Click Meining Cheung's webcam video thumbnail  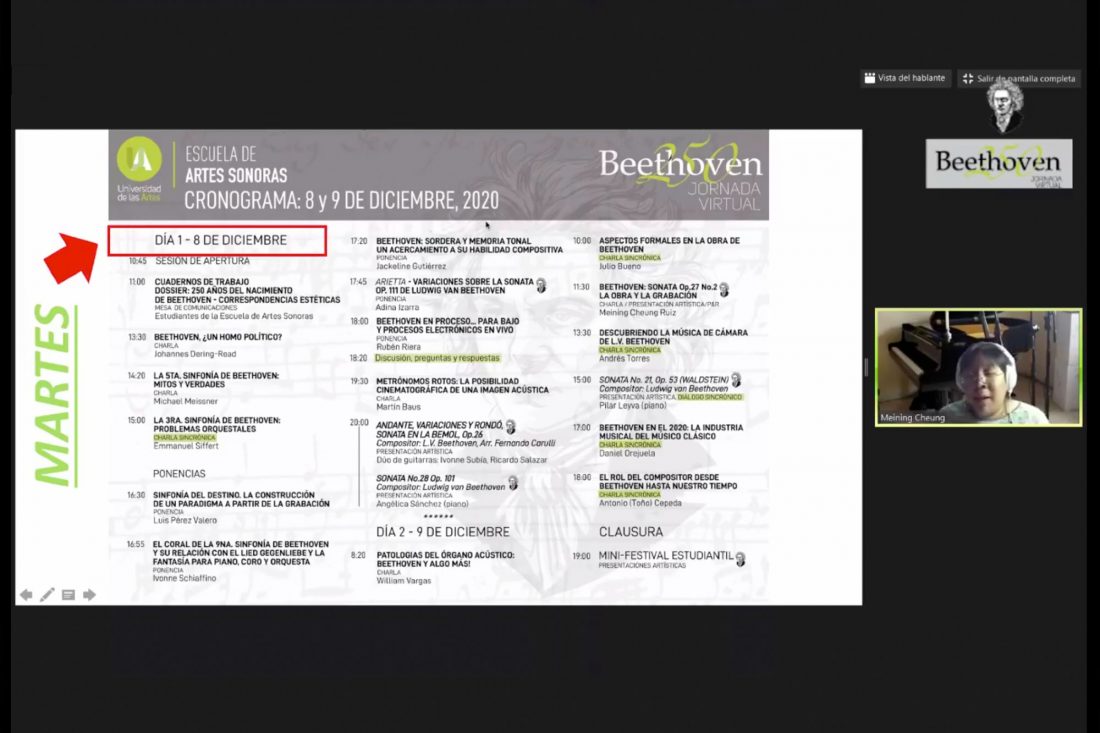pos(980,366)
